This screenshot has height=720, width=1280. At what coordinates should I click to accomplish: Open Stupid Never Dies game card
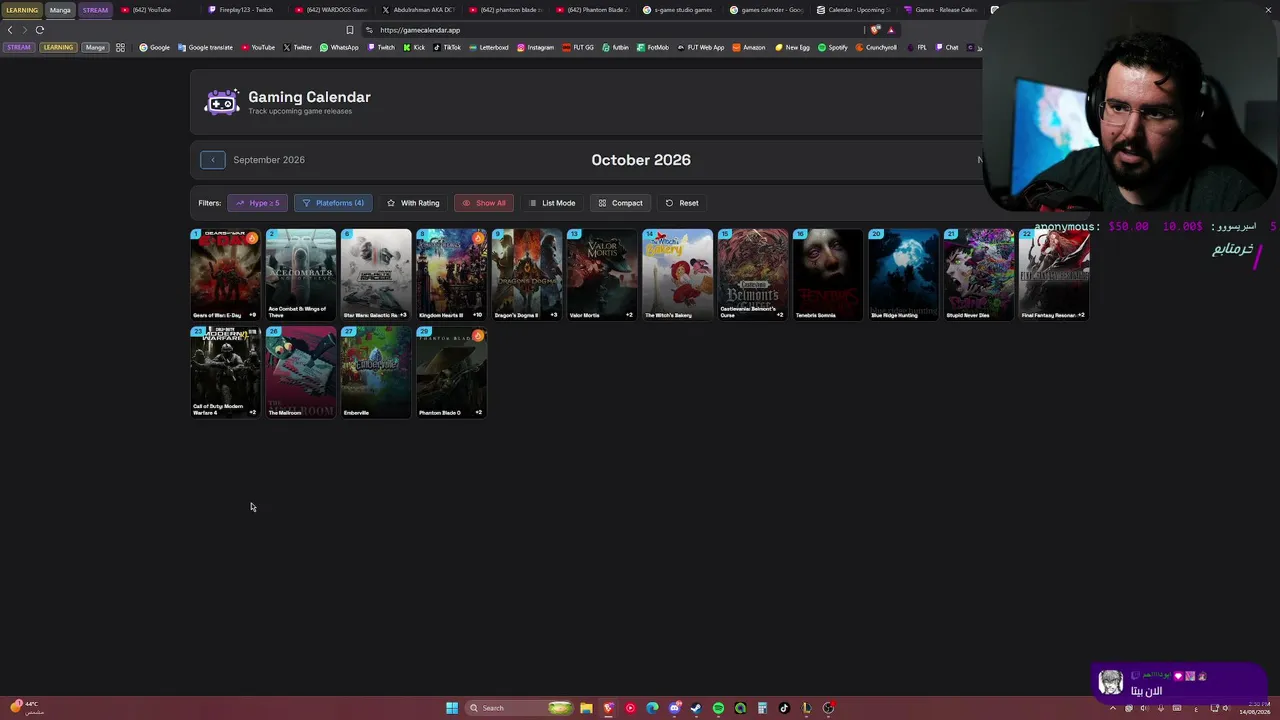coord(979,275)
